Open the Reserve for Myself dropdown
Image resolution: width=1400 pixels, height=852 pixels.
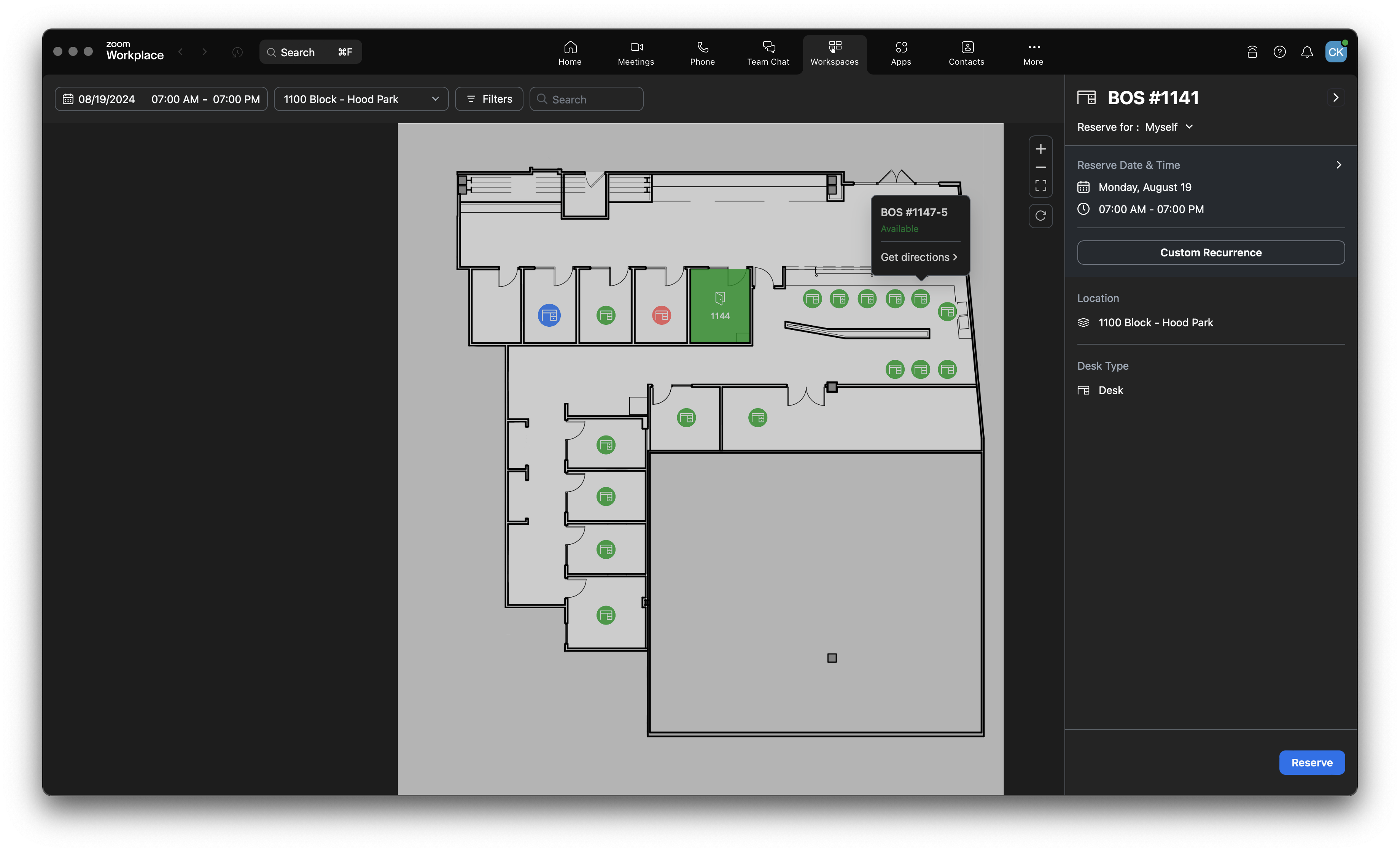[1168, 127]
